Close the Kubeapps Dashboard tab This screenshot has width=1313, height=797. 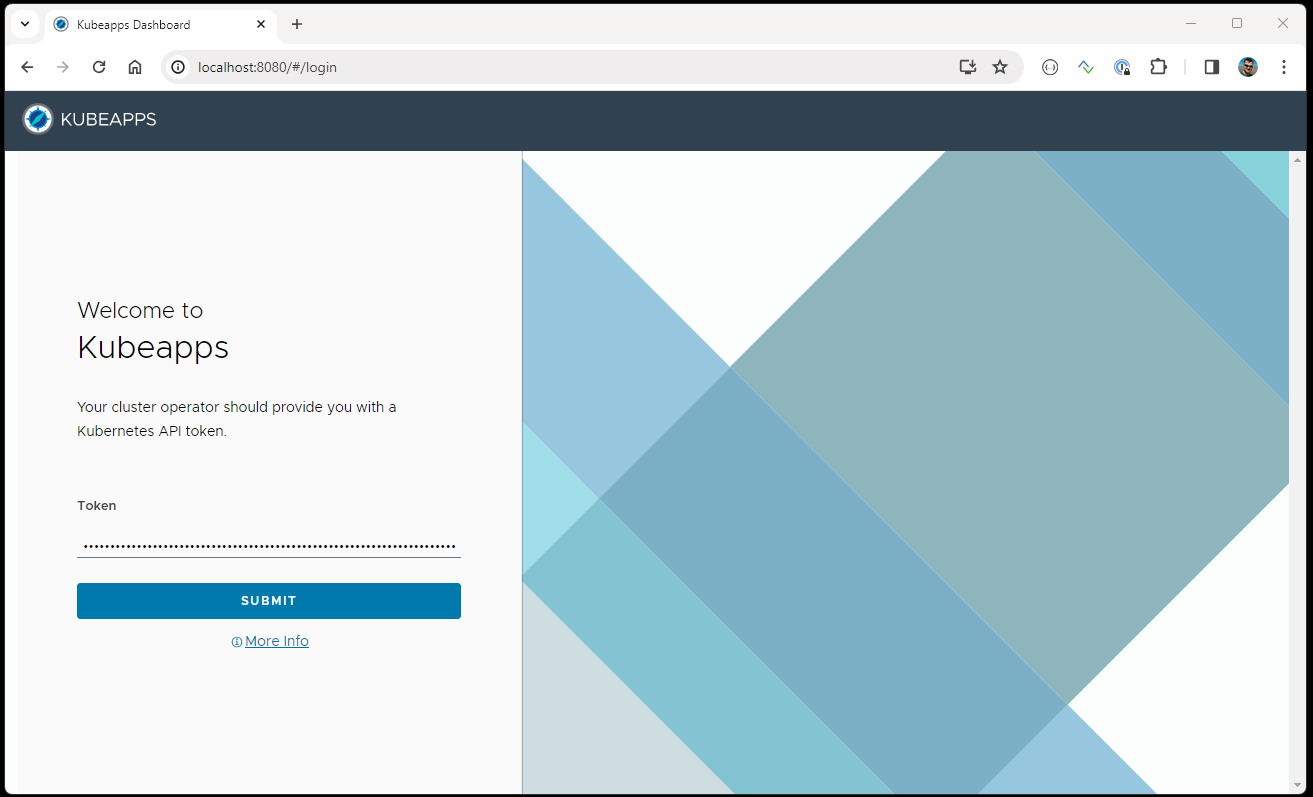coord(261,24)
